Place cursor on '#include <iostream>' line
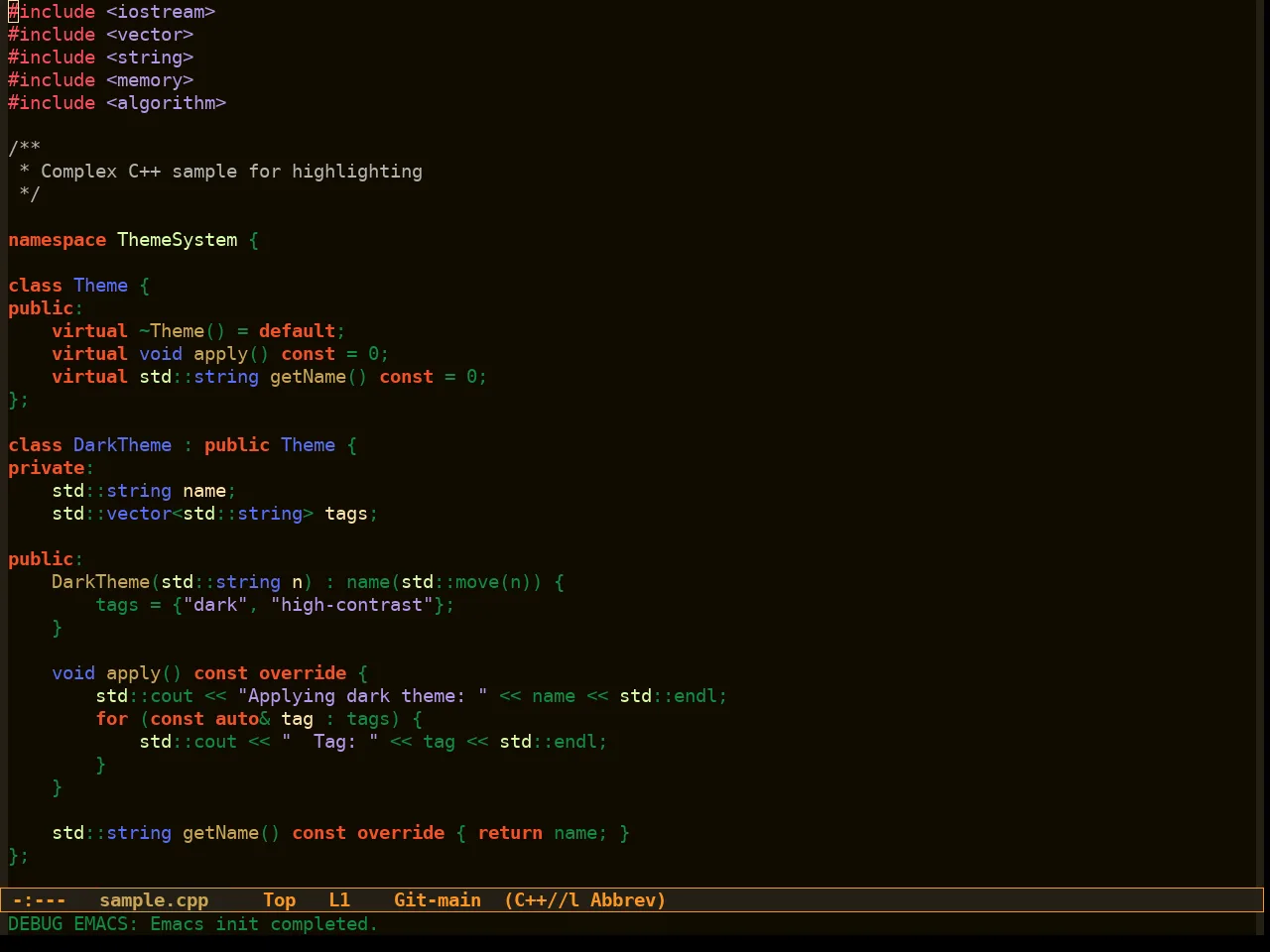This screenshot has width=1270, height=952. (112, 12)
